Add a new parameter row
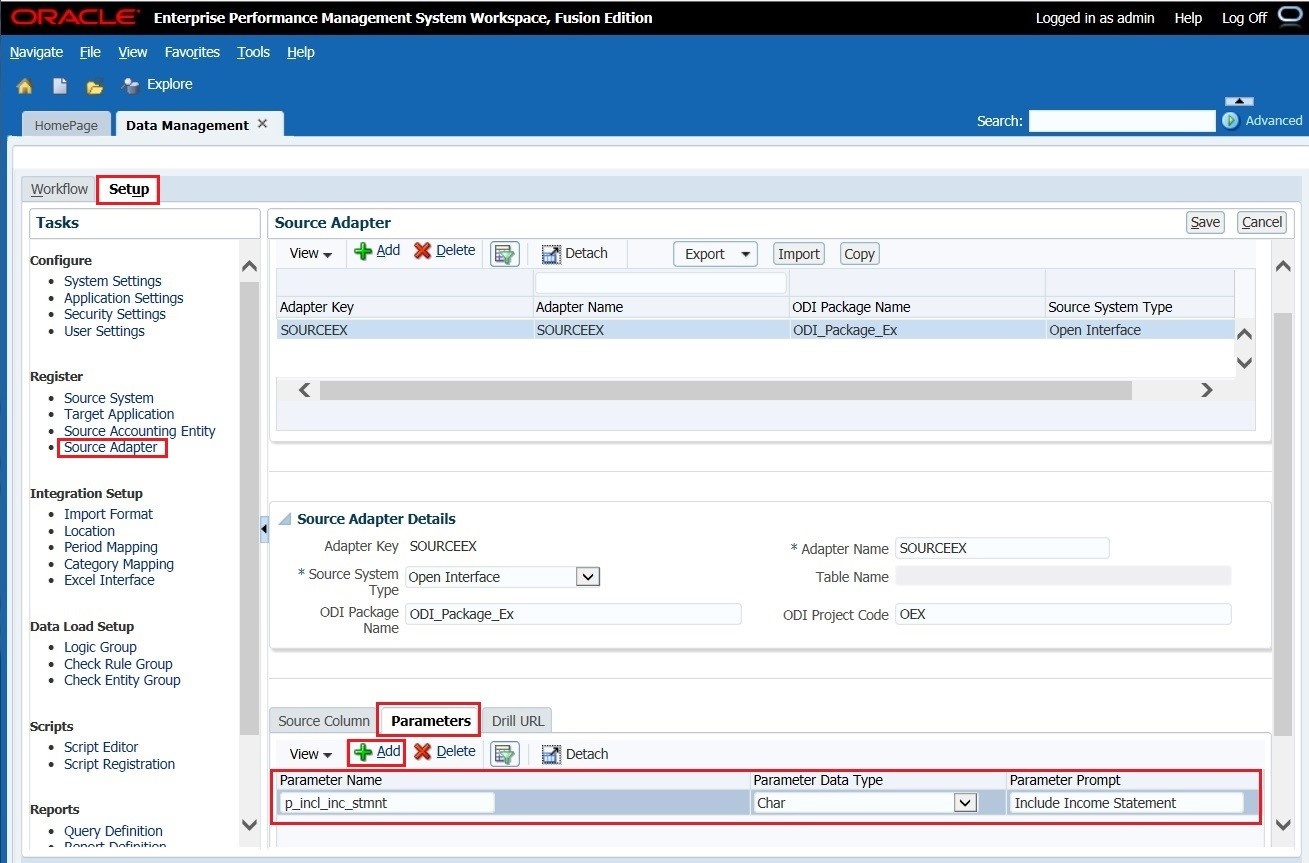This screenshot has height=863, width=1309. click(376, 753)
